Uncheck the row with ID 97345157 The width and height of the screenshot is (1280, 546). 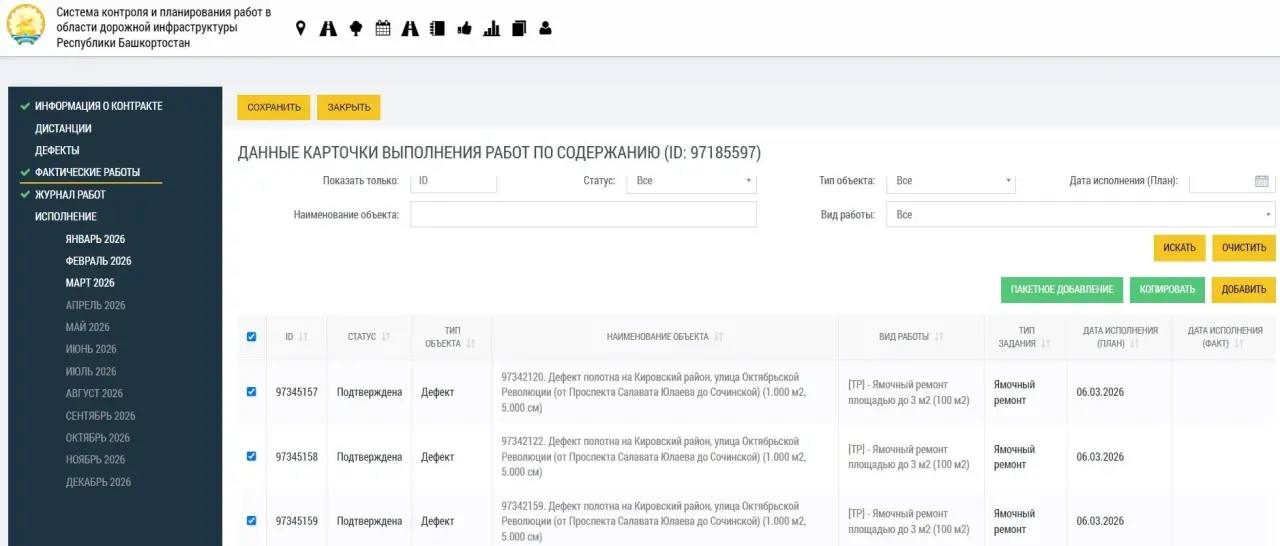point(251,392)
